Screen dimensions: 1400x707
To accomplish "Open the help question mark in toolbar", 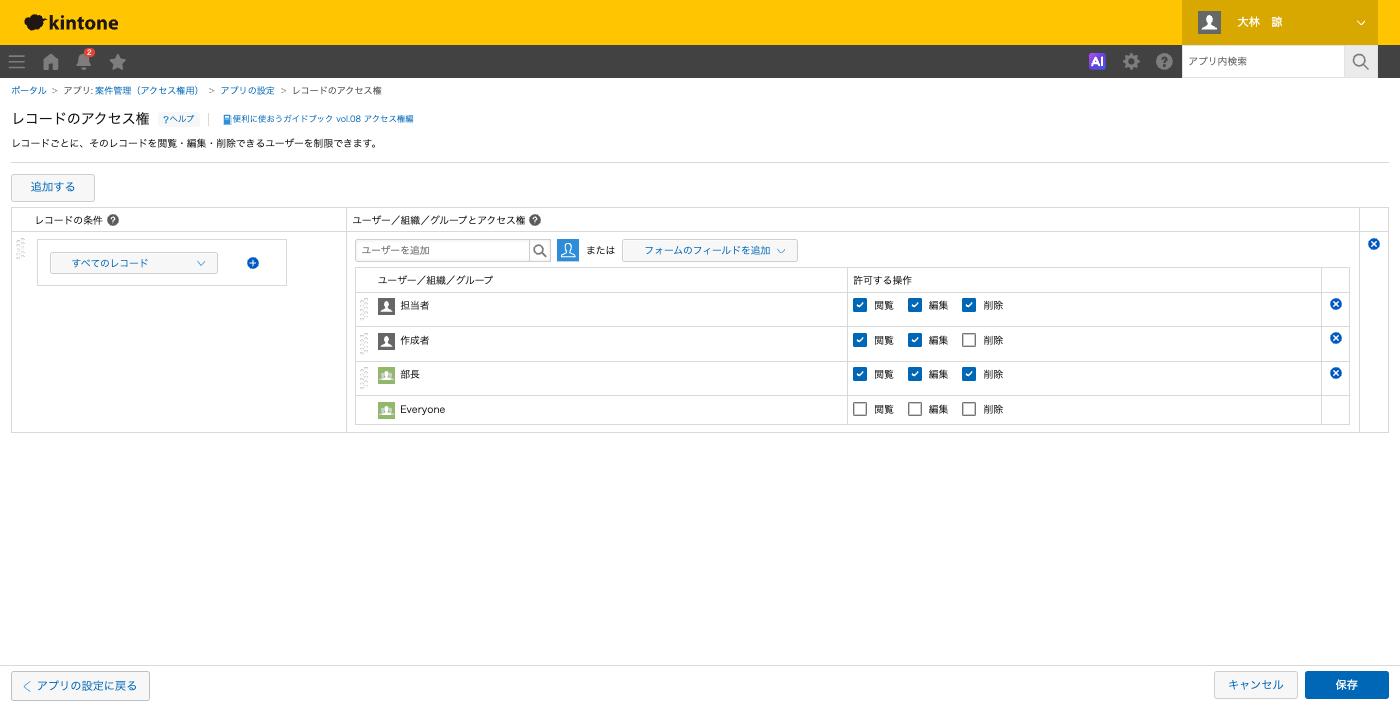I will tap(1164, 61).
